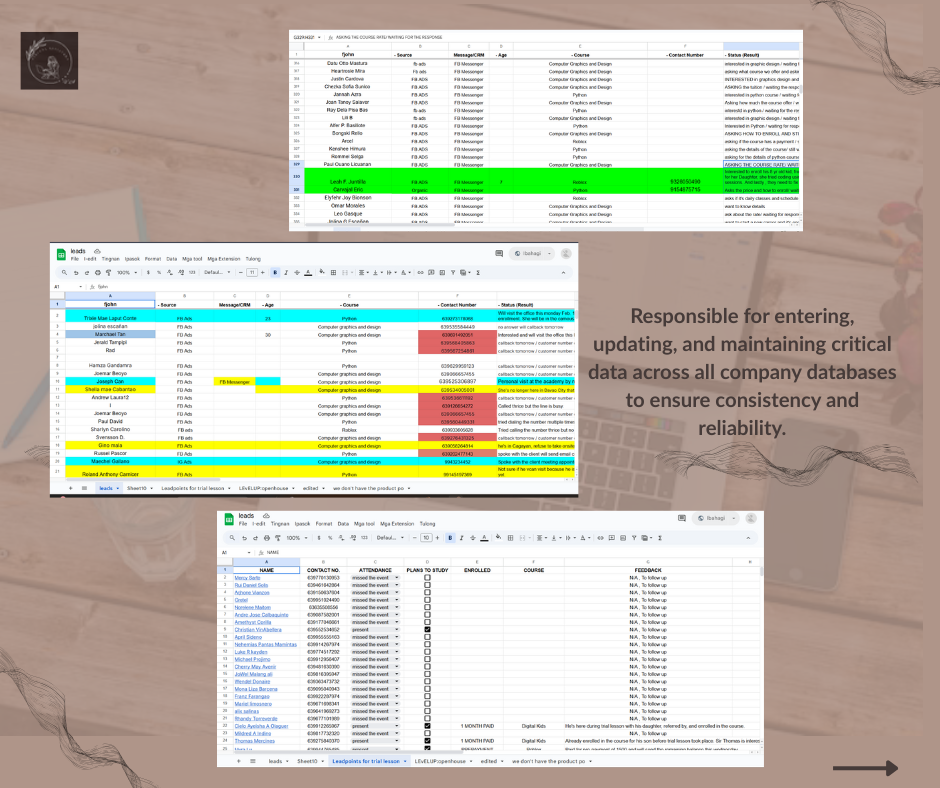Viewport: 940px width, 788px height.
Task: Click Italic icon in middle leads spreadsheet
Action: [x=286, y=272]
